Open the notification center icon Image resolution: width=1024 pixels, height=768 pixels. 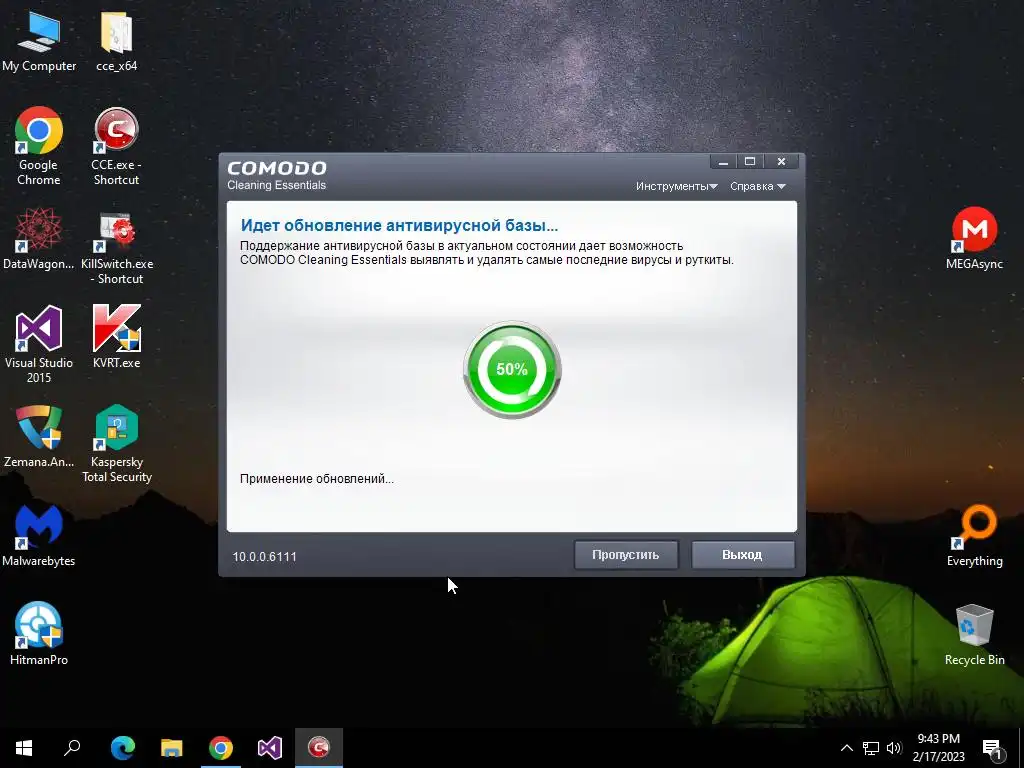pyautogui.click(x=993, y=749)
